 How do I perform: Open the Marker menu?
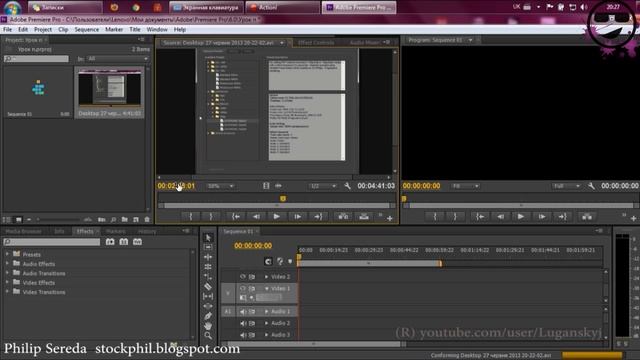click(114, 29)
